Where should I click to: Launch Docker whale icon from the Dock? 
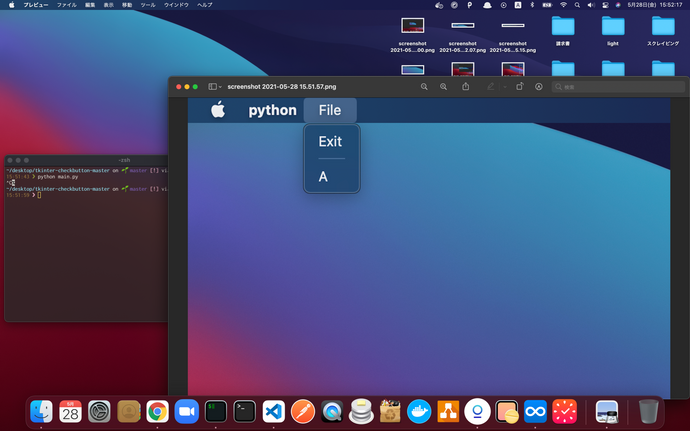[419, 412]
